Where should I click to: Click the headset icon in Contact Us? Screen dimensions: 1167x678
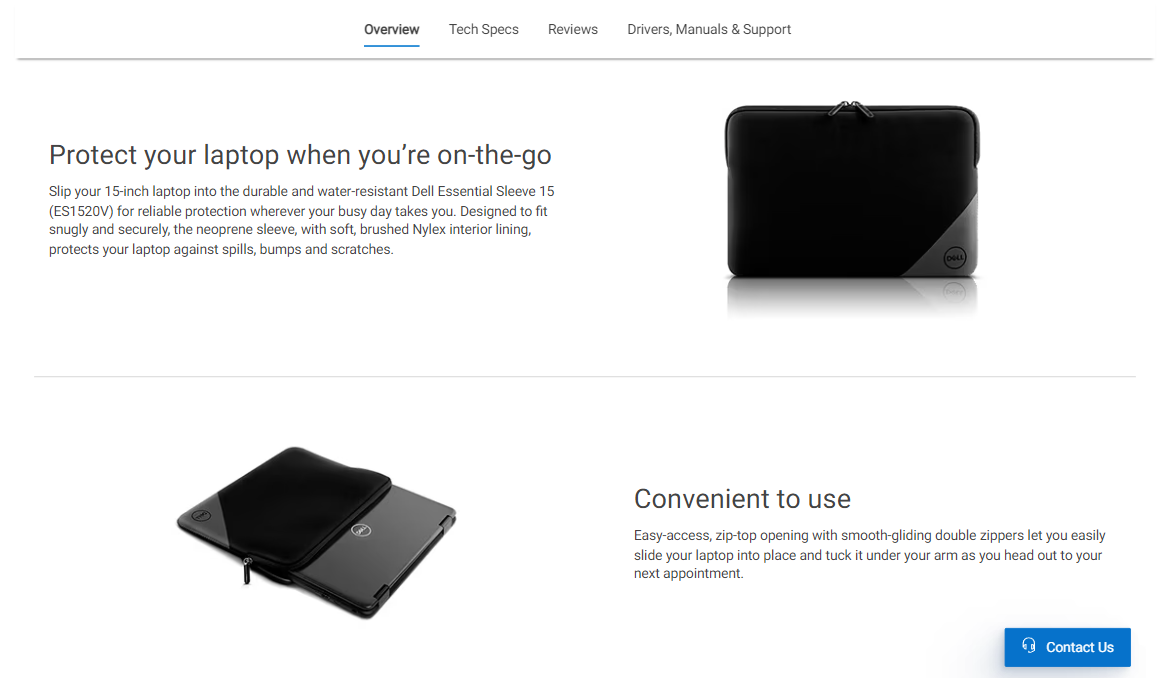point(1029,645)
